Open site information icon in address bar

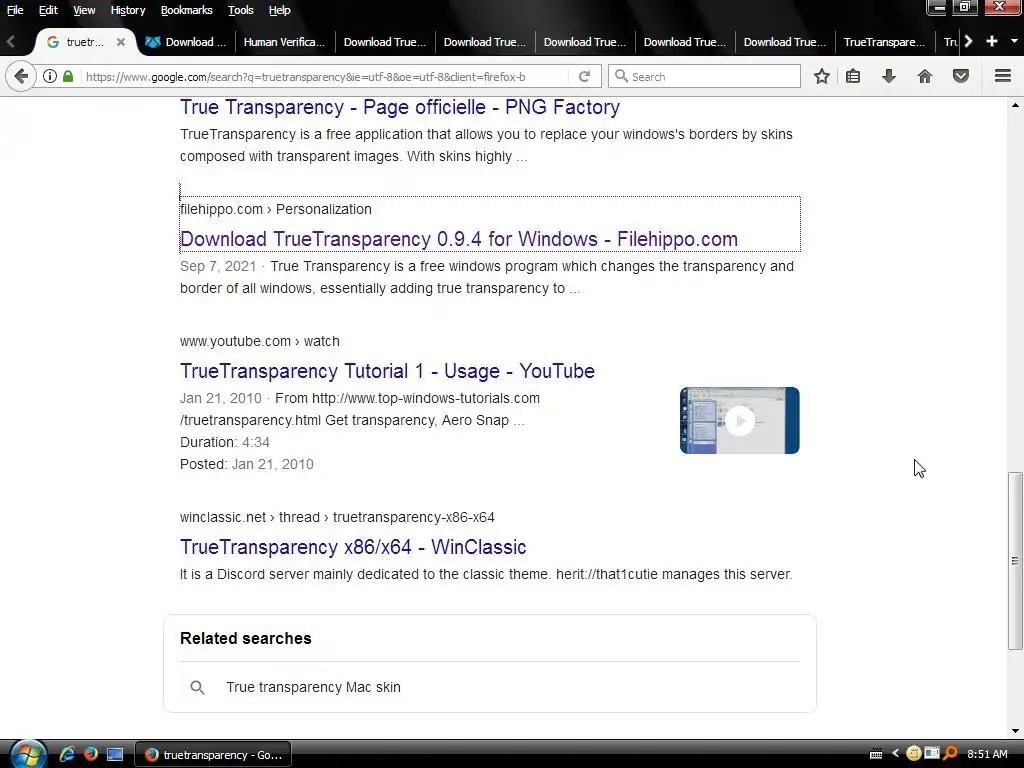pos(50,76)
